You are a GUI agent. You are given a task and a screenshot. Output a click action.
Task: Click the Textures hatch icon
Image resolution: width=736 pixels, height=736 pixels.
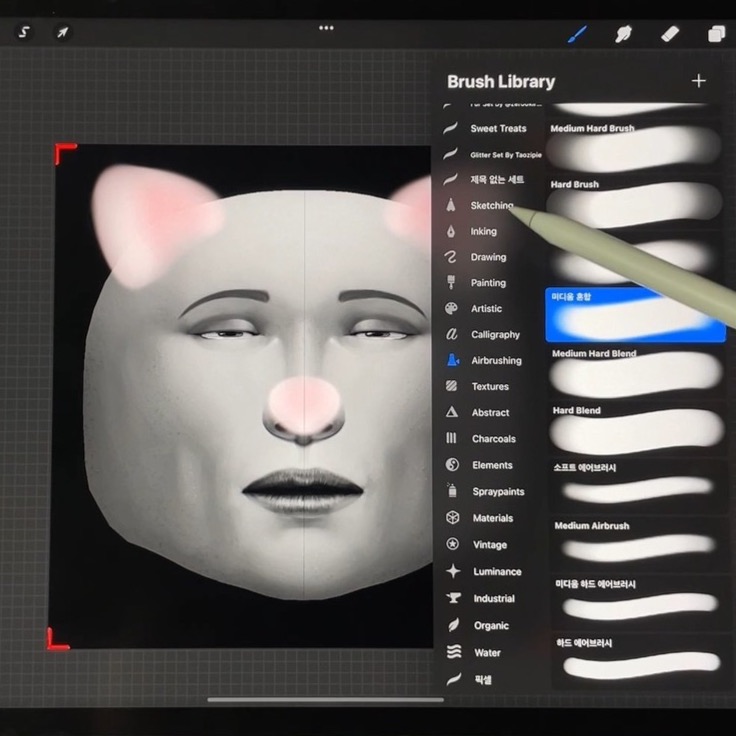[452, 386]
